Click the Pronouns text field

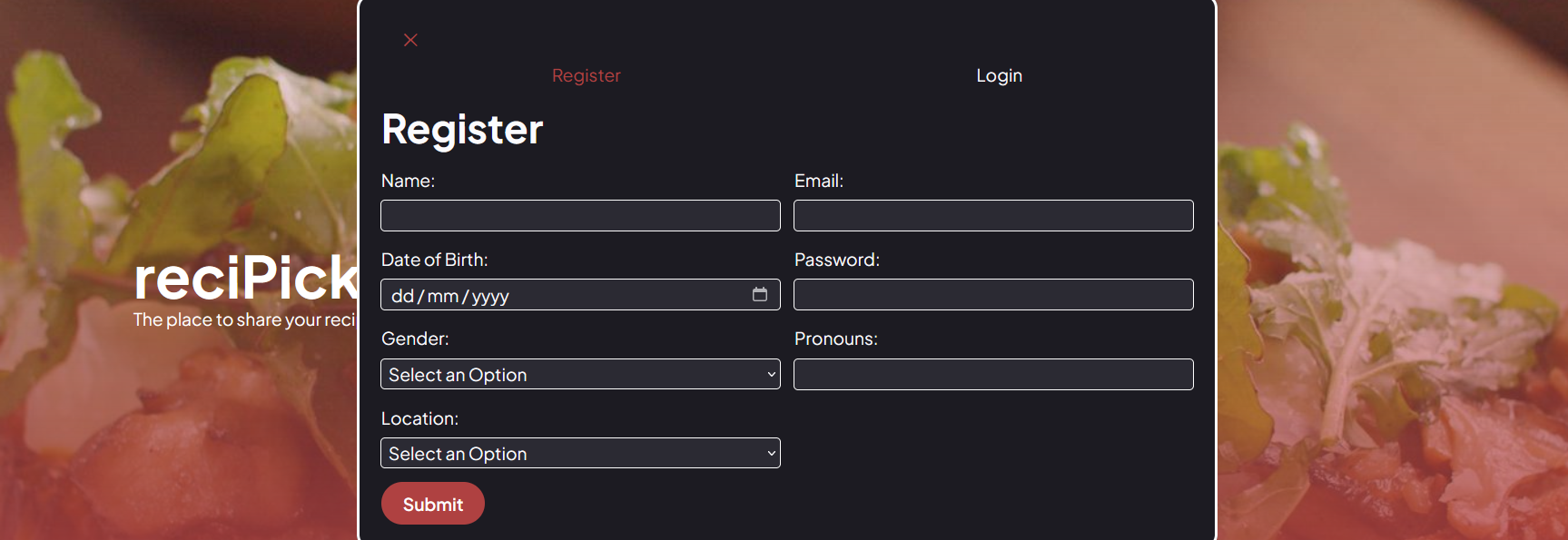click(993, 375)
